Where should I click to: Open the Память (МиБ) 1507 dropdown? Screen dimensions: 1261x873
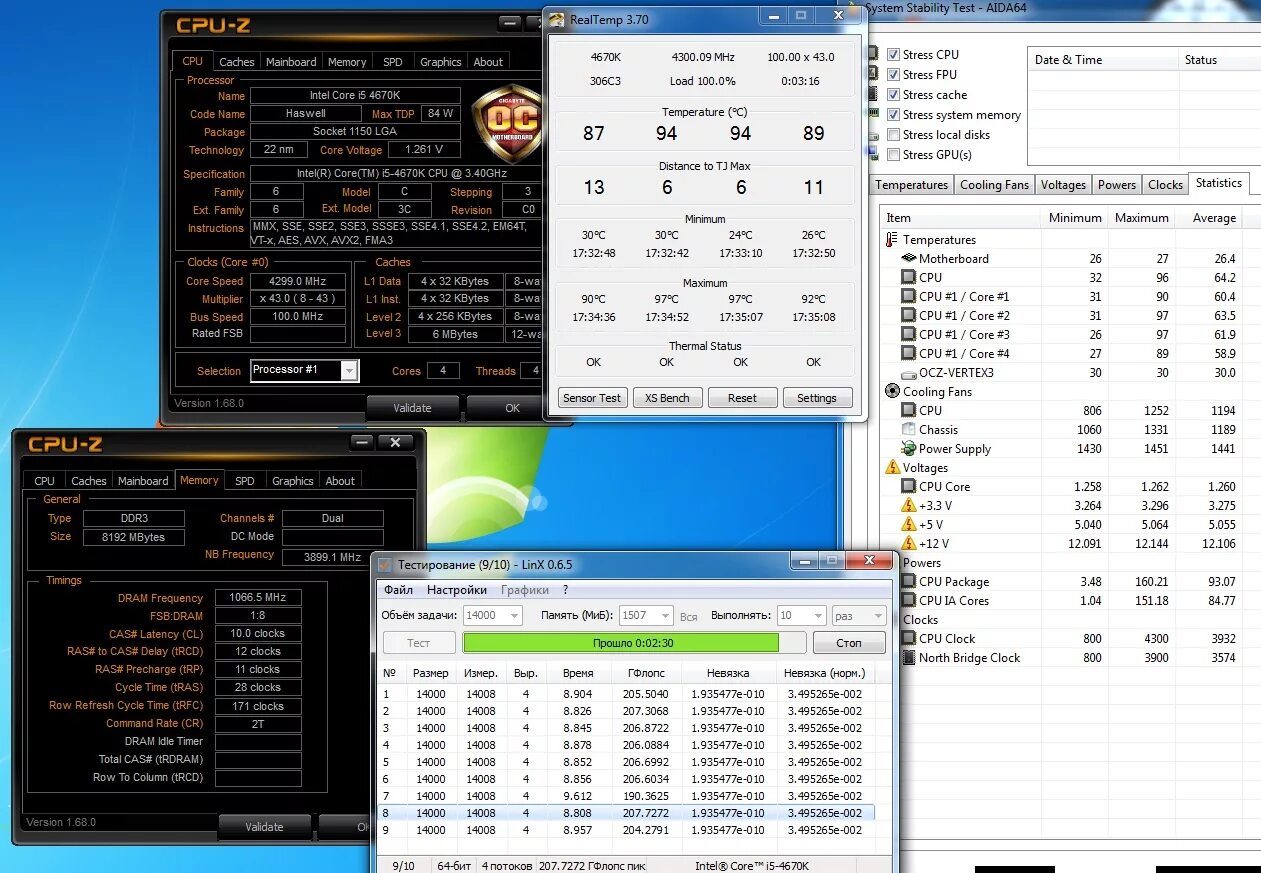pyautogui.click(x=665, y=616)
